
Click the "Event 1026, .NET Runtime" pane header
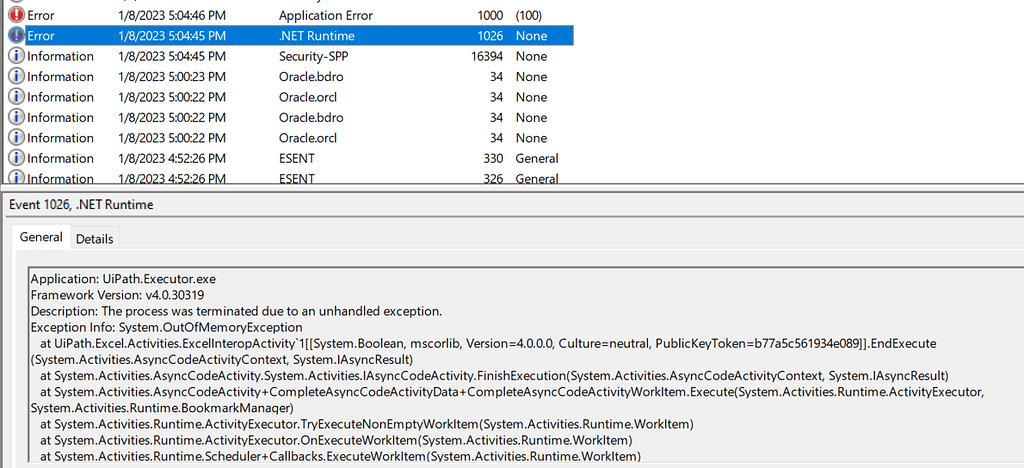(81, 205)
